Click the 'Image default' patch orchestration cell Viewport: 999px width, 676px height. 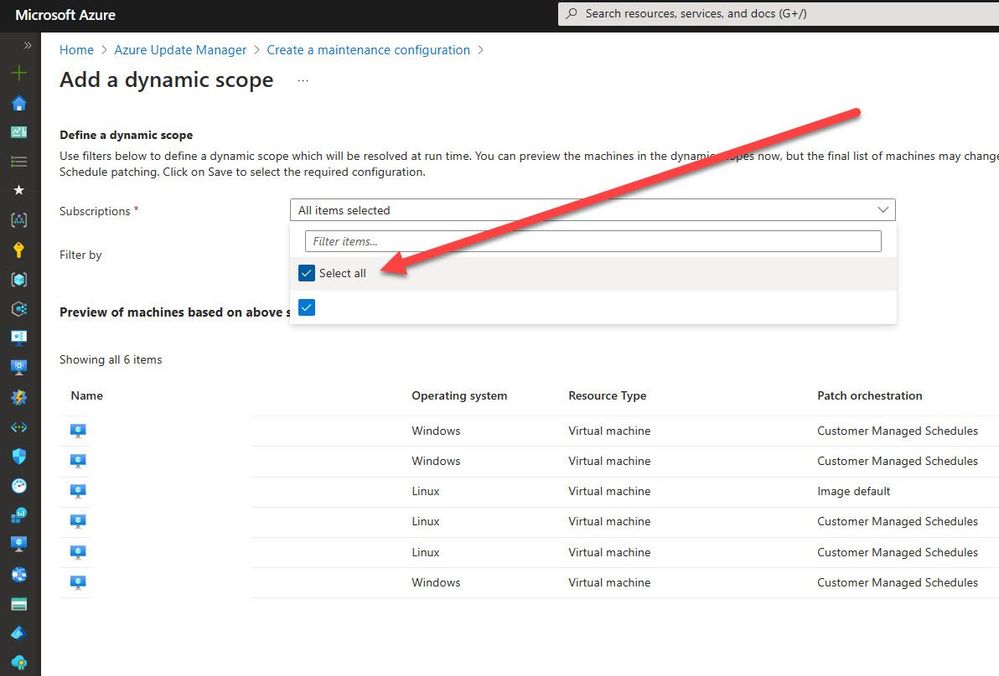coord(854,491)
